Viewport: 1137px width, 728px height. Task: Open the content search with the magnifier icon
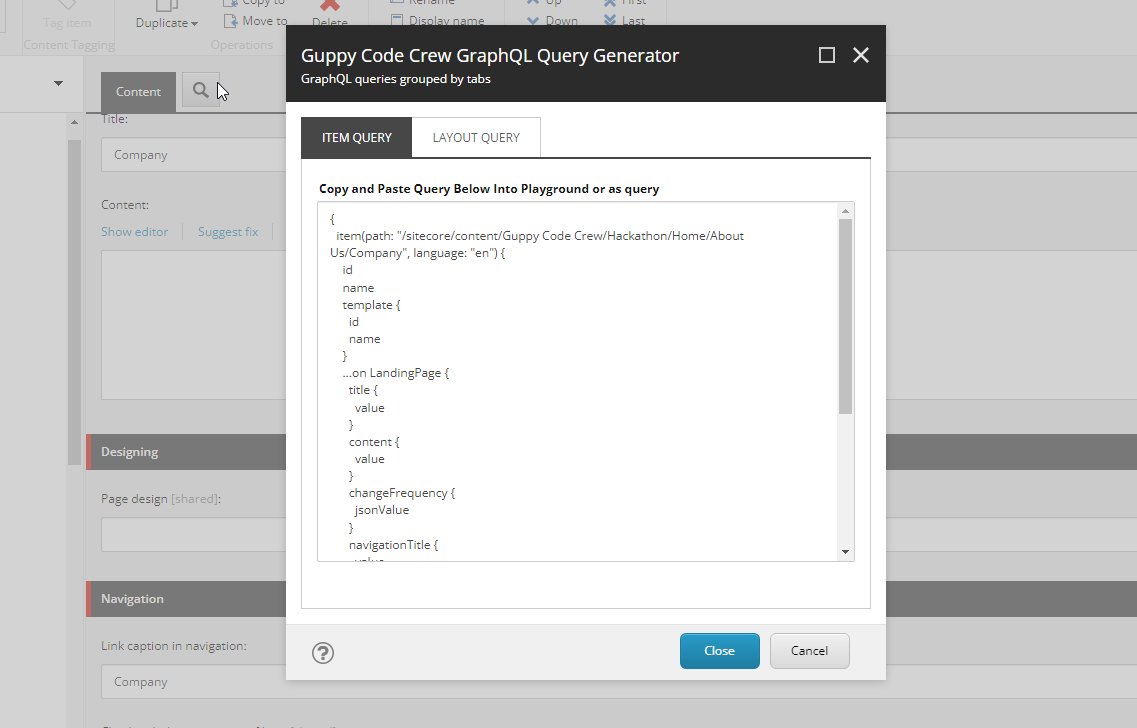point(201,89)
